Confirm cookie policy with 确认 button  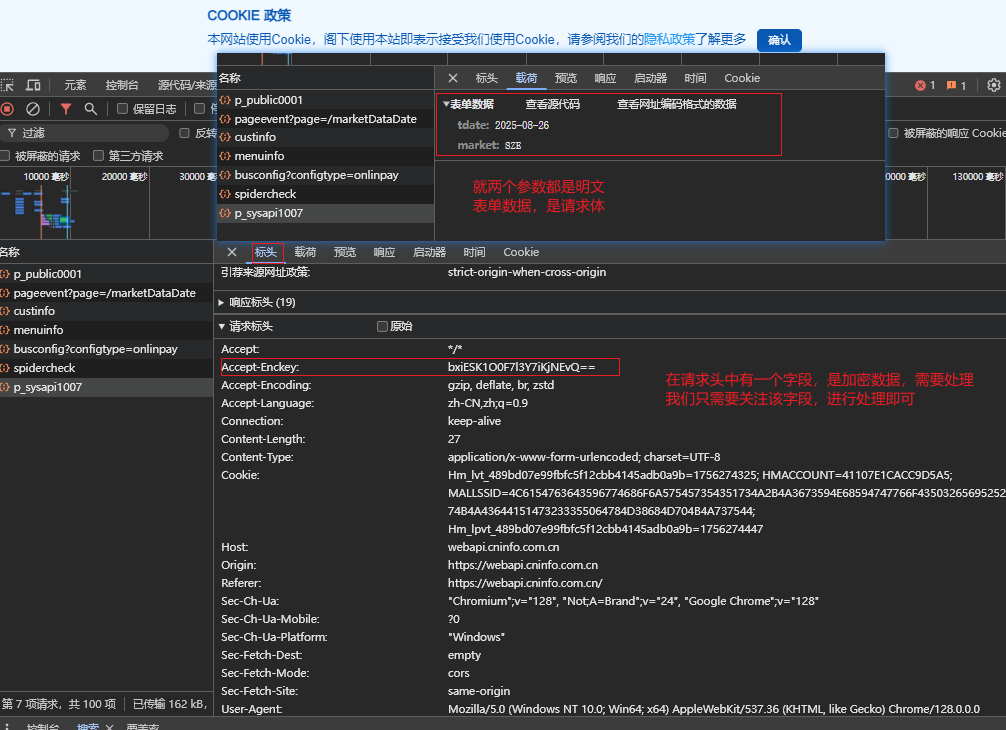point(779,40)
